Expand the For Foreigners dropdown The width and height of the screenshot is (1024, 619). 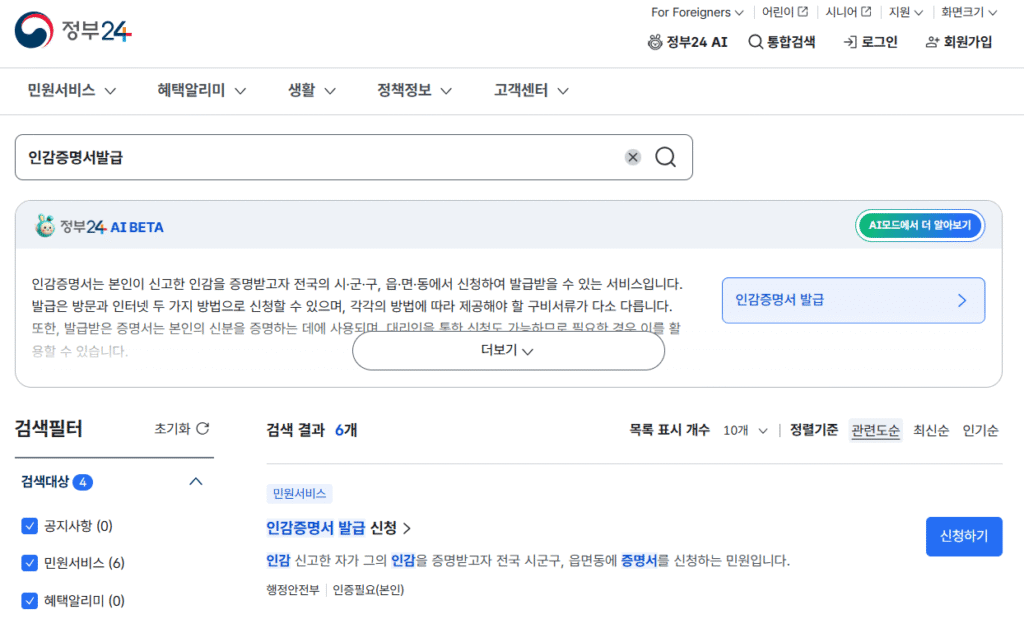(697, 12)
